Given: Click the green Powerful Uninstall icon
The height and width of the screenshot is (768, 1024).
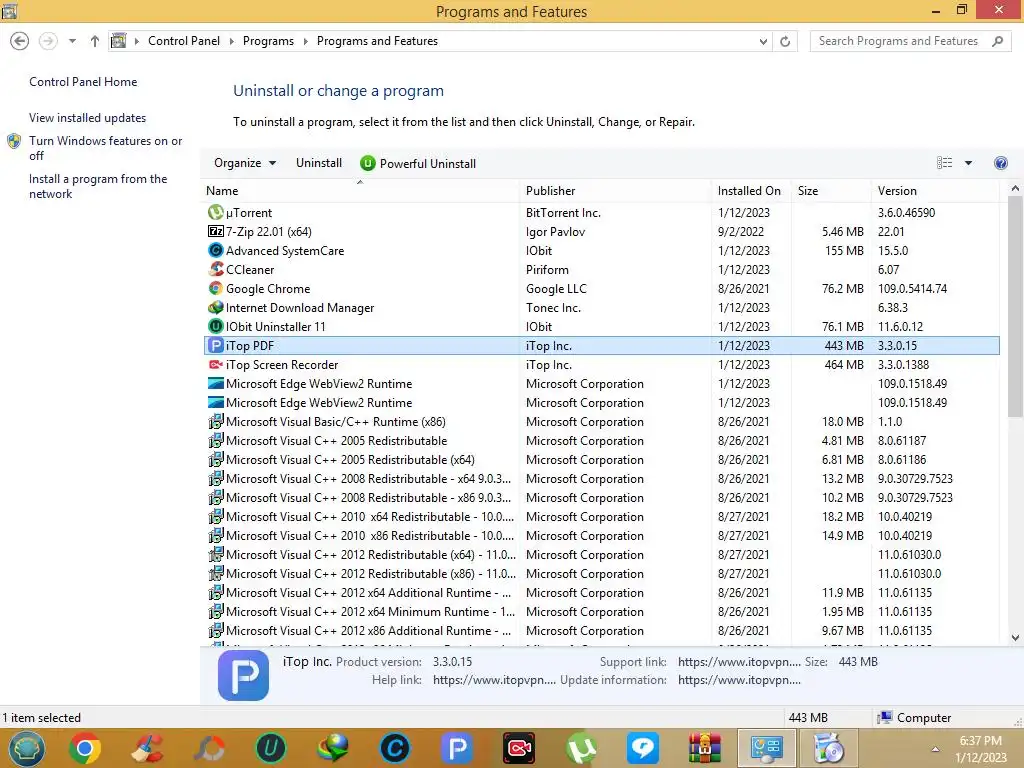Looking at the screenshot, I should point(368,163).
